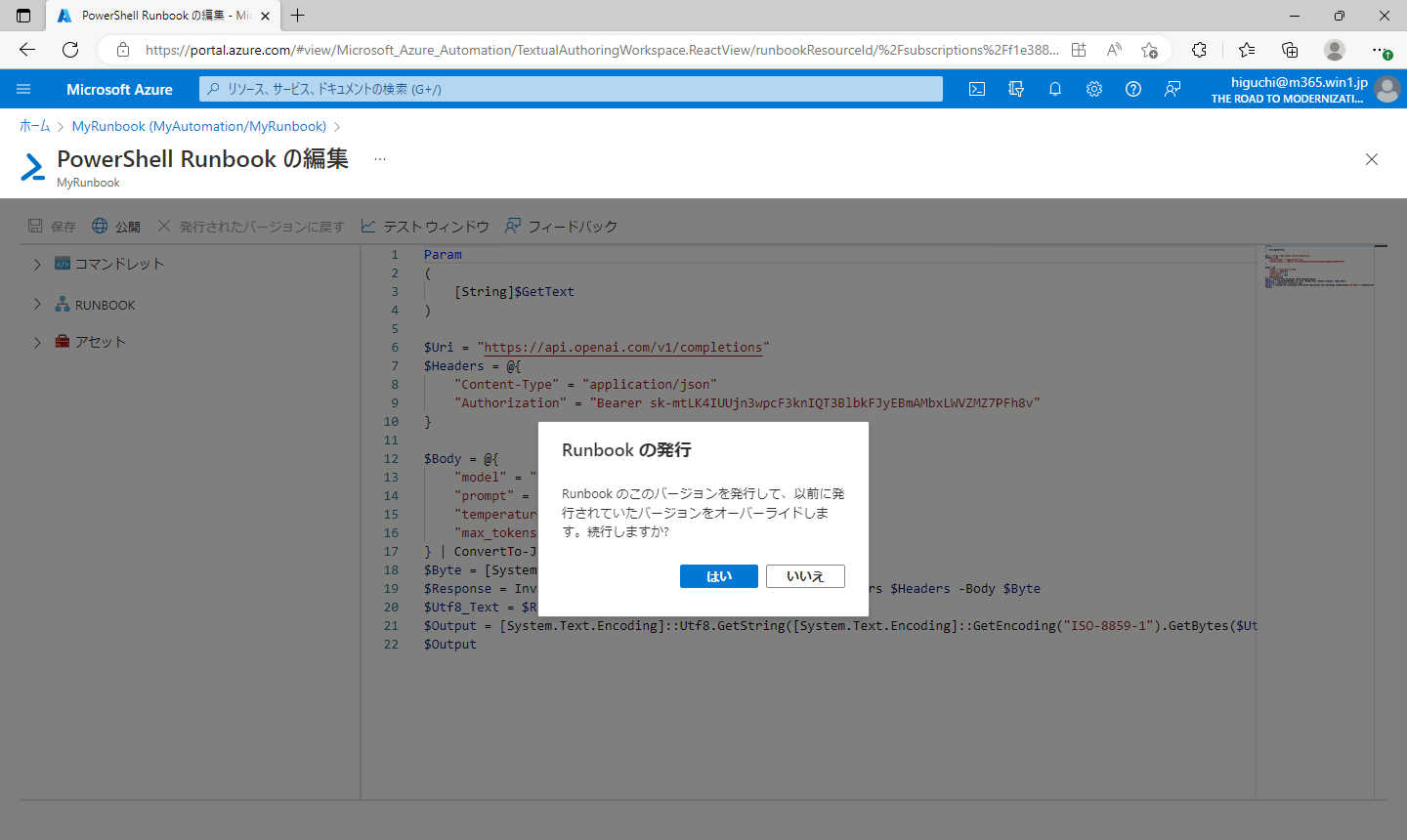Screen dimensions: 1407x840
Task: Open the notifications bell
Action: (1055, 89)
